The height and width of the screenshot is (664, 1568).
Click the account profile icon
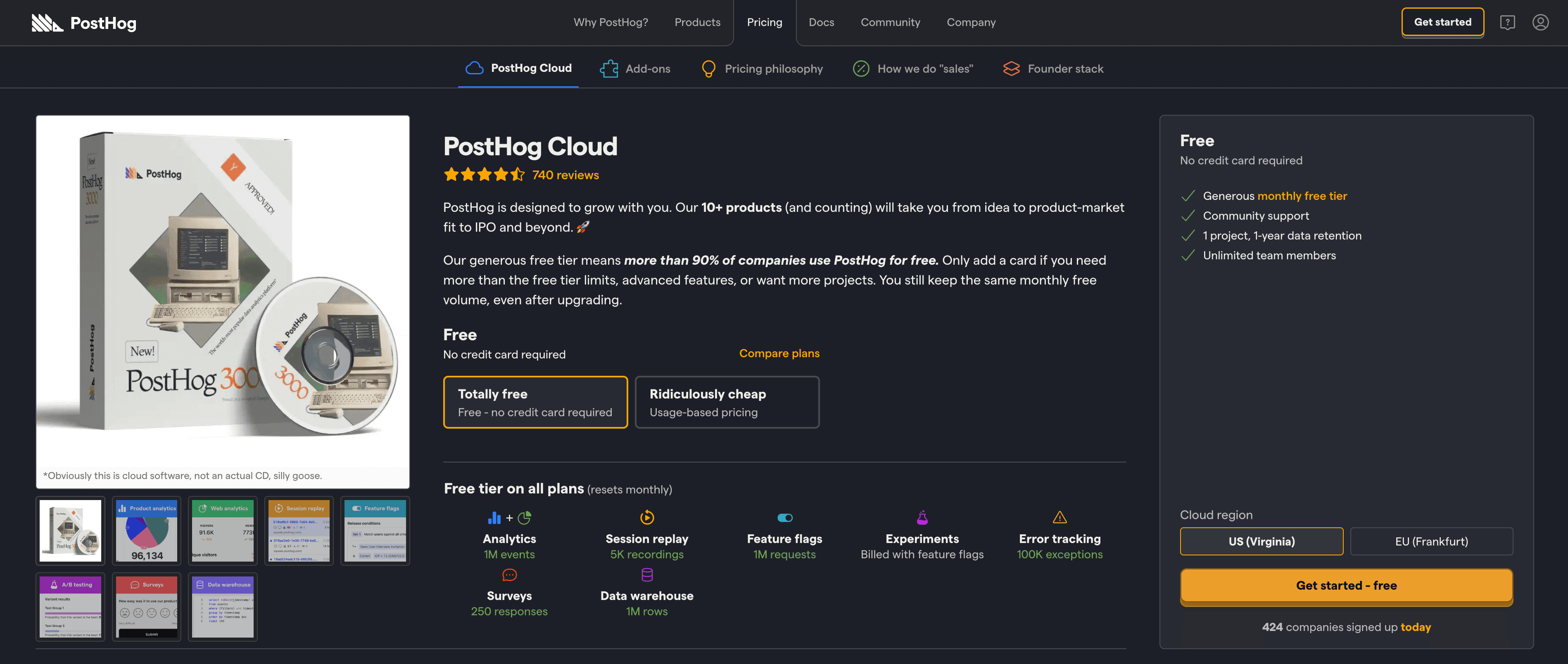pyautogui.click(x=1541, y=23)
